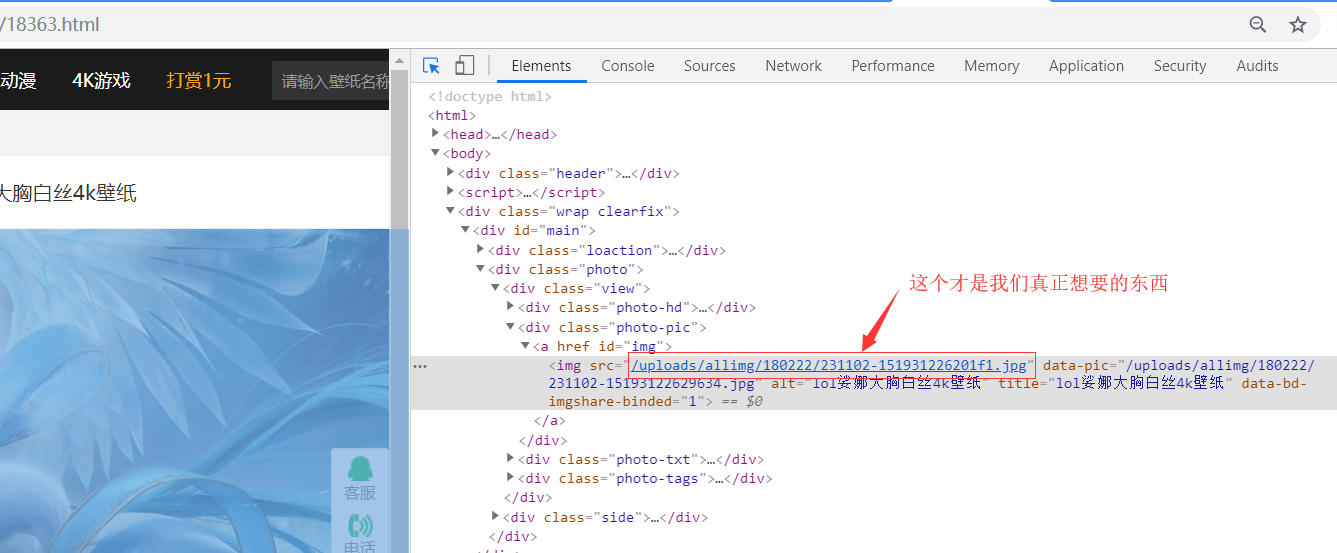
Task: Select the closing </a> tag line
Action: [x=550, y=421]
